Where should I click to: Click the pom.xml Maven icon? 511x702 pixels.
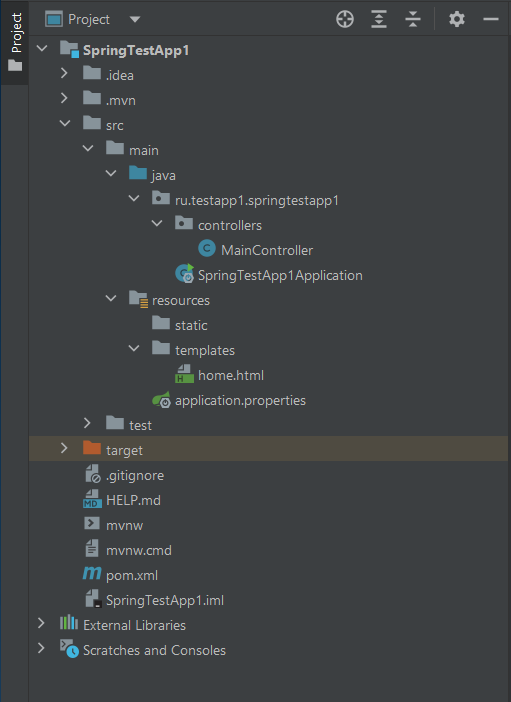point(92,574)
